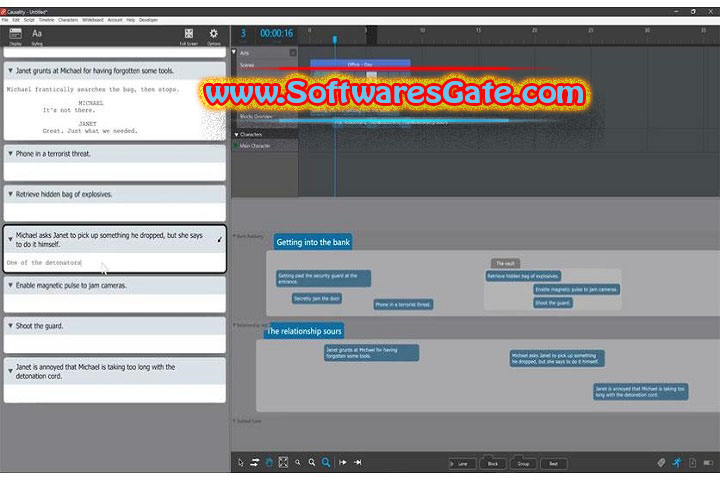Open the Characters menu
Viewport: 720px width, 480px height.
click(x=68, y=20)
